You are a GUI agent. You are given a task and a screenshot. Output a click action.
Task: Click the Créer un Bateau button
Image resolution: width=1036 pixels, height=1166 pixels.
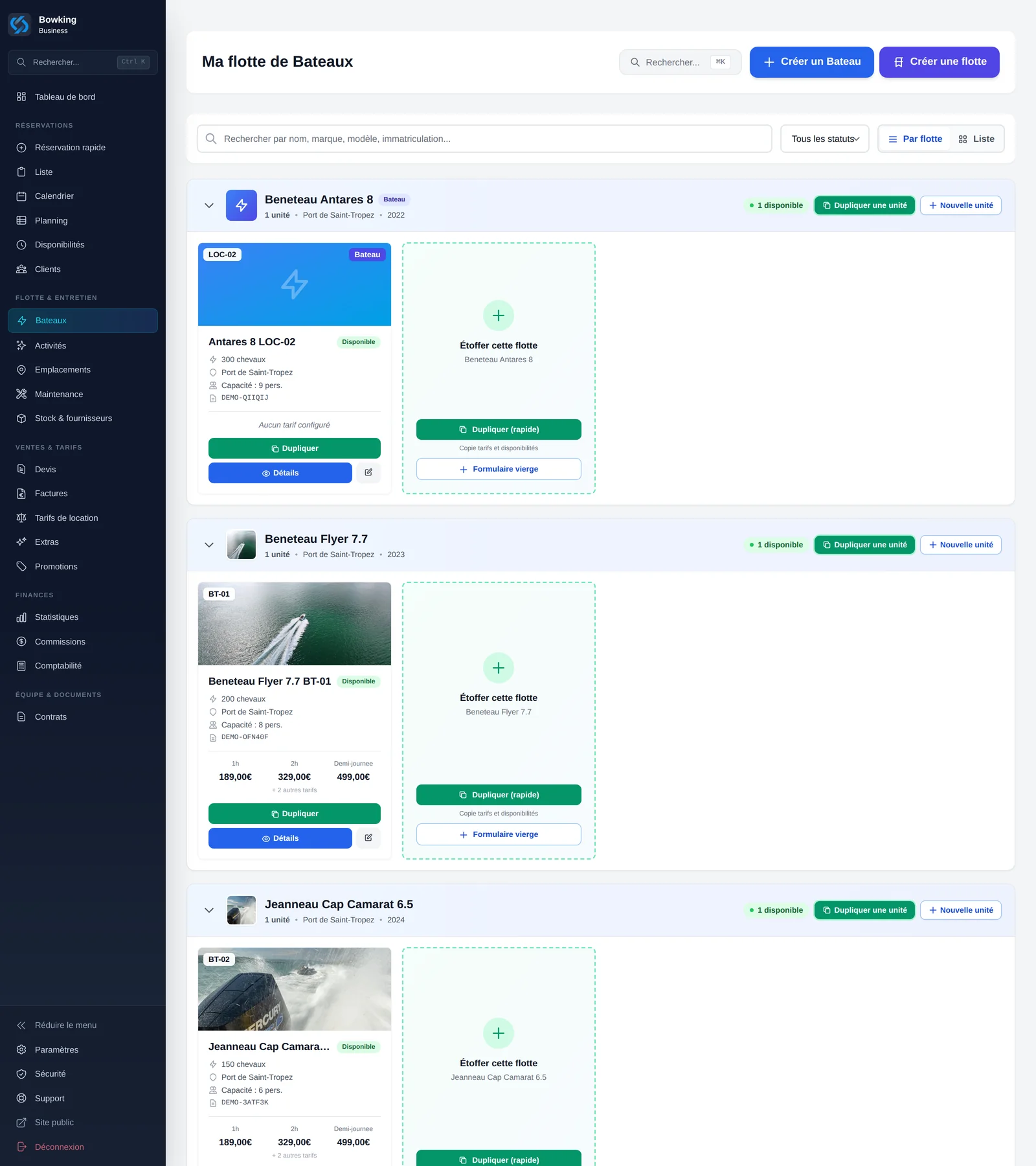[812, 62]
